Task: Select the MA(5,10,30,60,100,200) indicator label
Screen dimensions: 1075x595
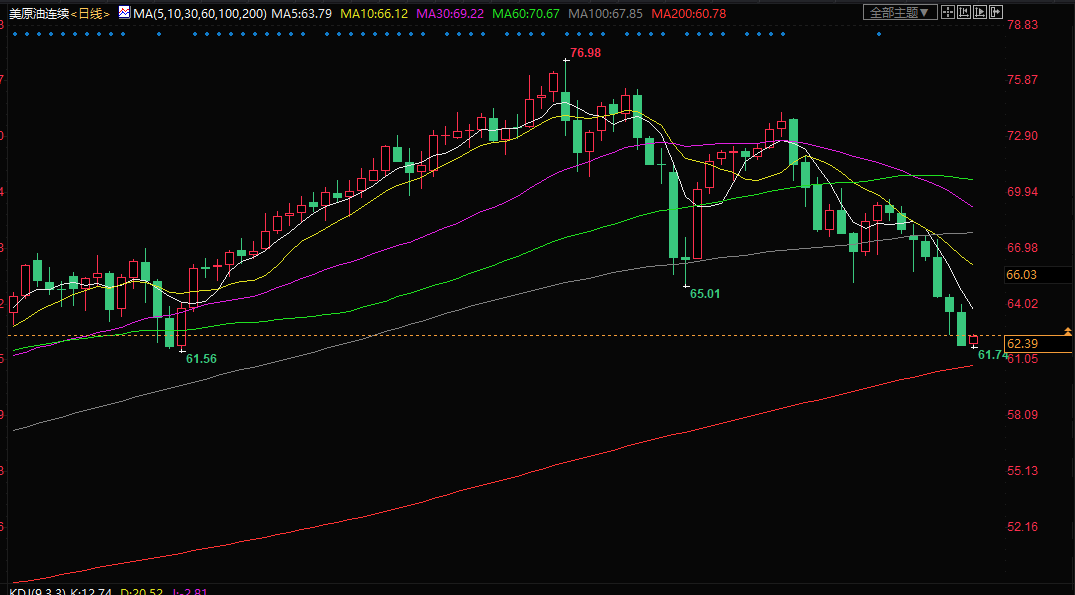Action: click(200, 14)
